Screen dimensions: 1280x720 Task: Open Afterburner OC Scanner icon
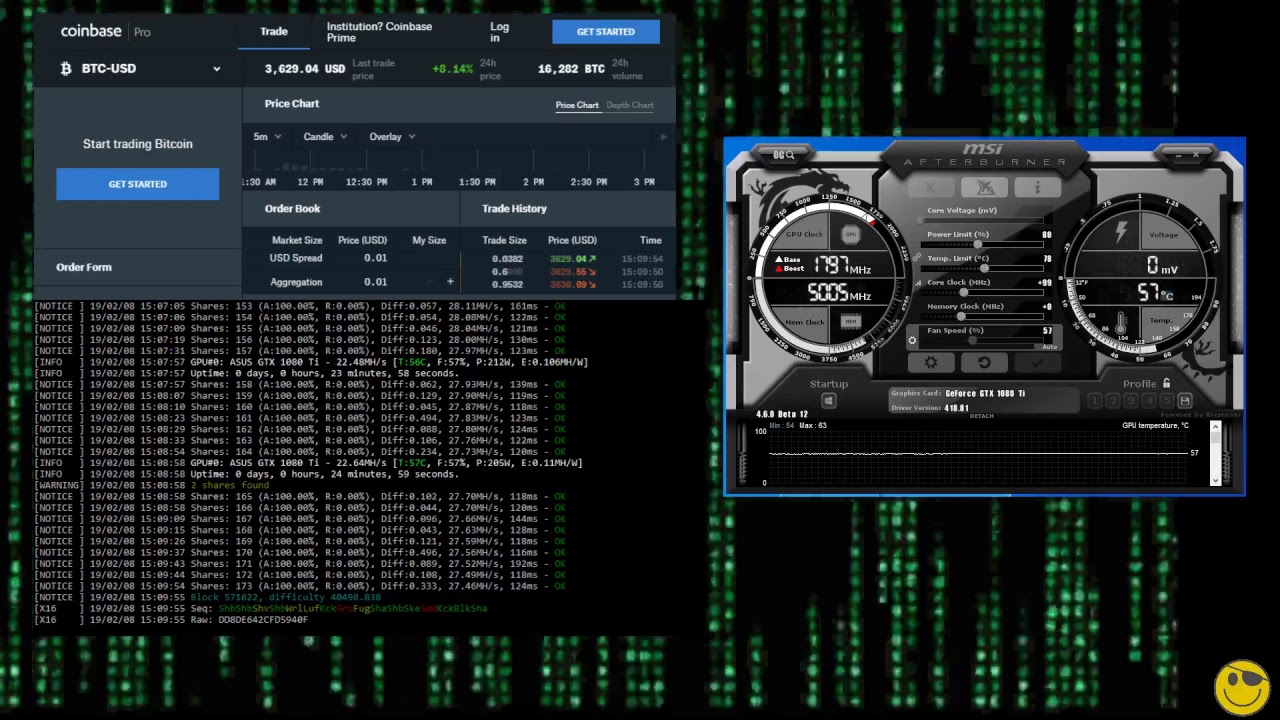(784, 155)
